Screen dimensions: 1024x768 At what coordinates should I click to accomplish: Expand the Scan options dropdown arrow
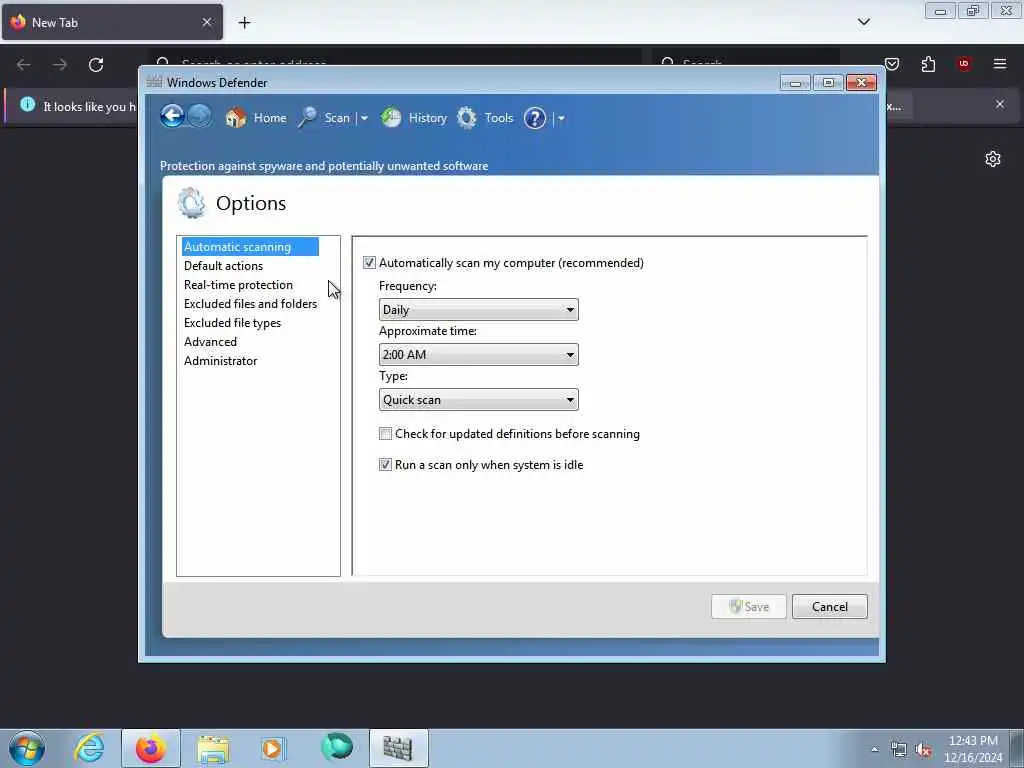pos(364,119)
